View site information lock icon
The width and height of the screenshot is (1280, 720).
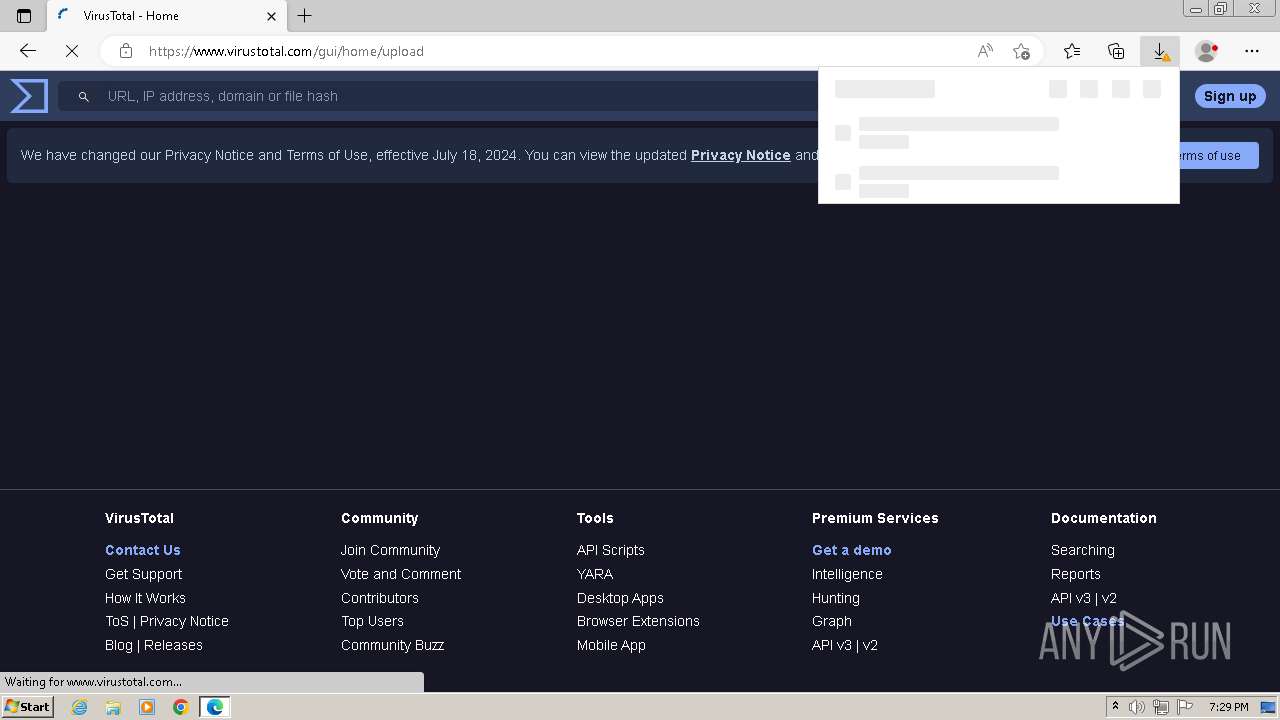tap(125, 51)
